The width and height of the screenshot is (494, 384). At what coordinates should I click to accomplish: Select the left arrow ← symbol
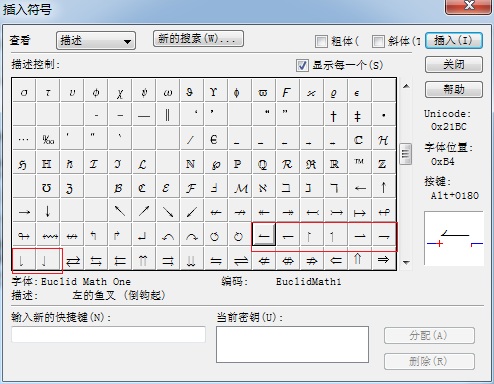pyautogui.click(x=360, y=187)
